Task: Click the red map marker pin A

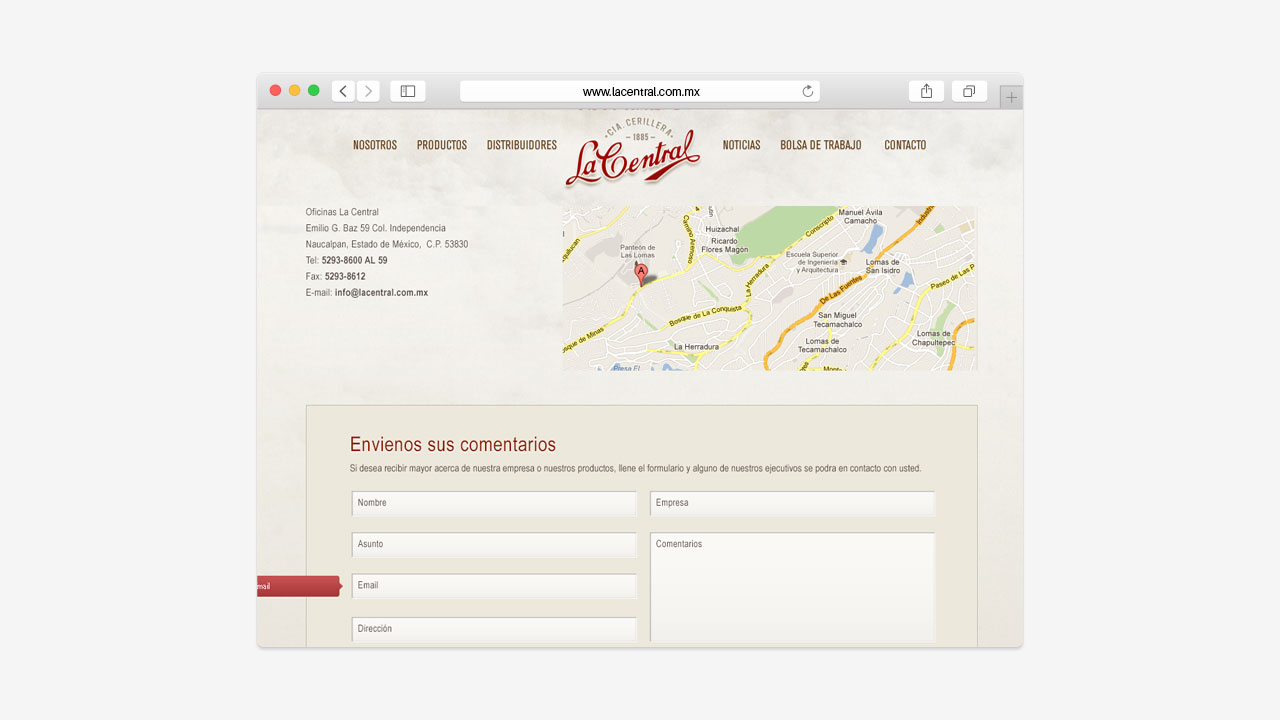Action: coord(641,273)
